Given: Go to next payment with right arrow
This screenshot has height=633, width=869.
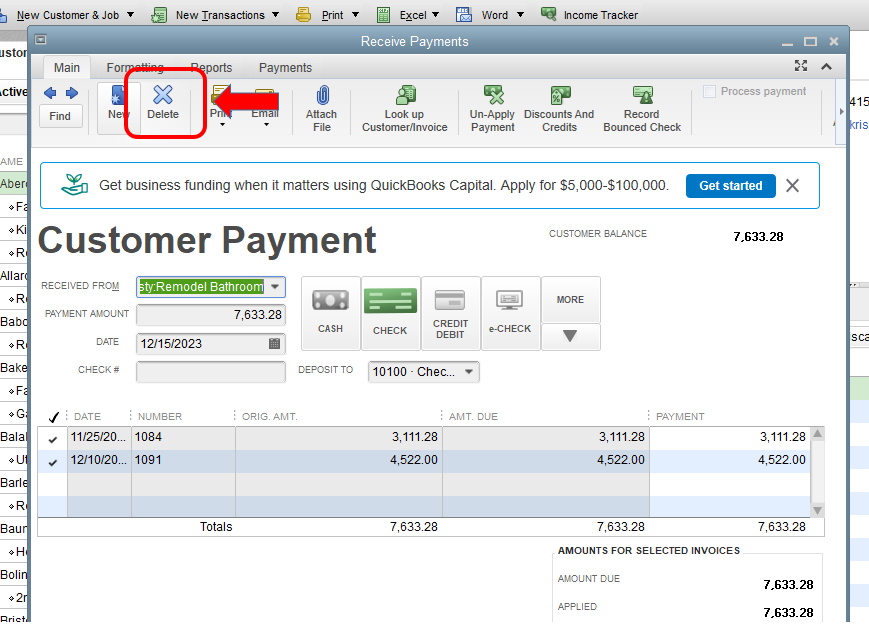Looking at the screenshot, I should [x=72, y=93].
